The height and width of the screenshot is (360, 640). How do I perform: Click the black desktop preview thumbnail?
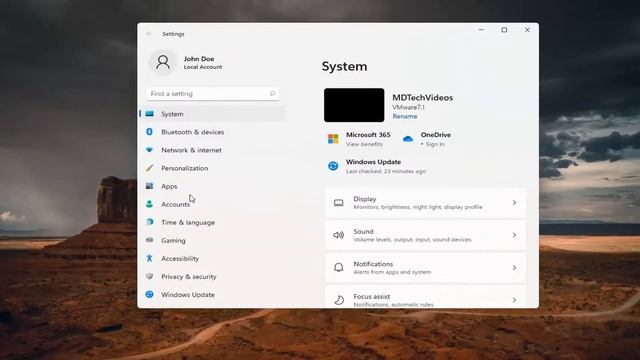[x=354, y=105]
